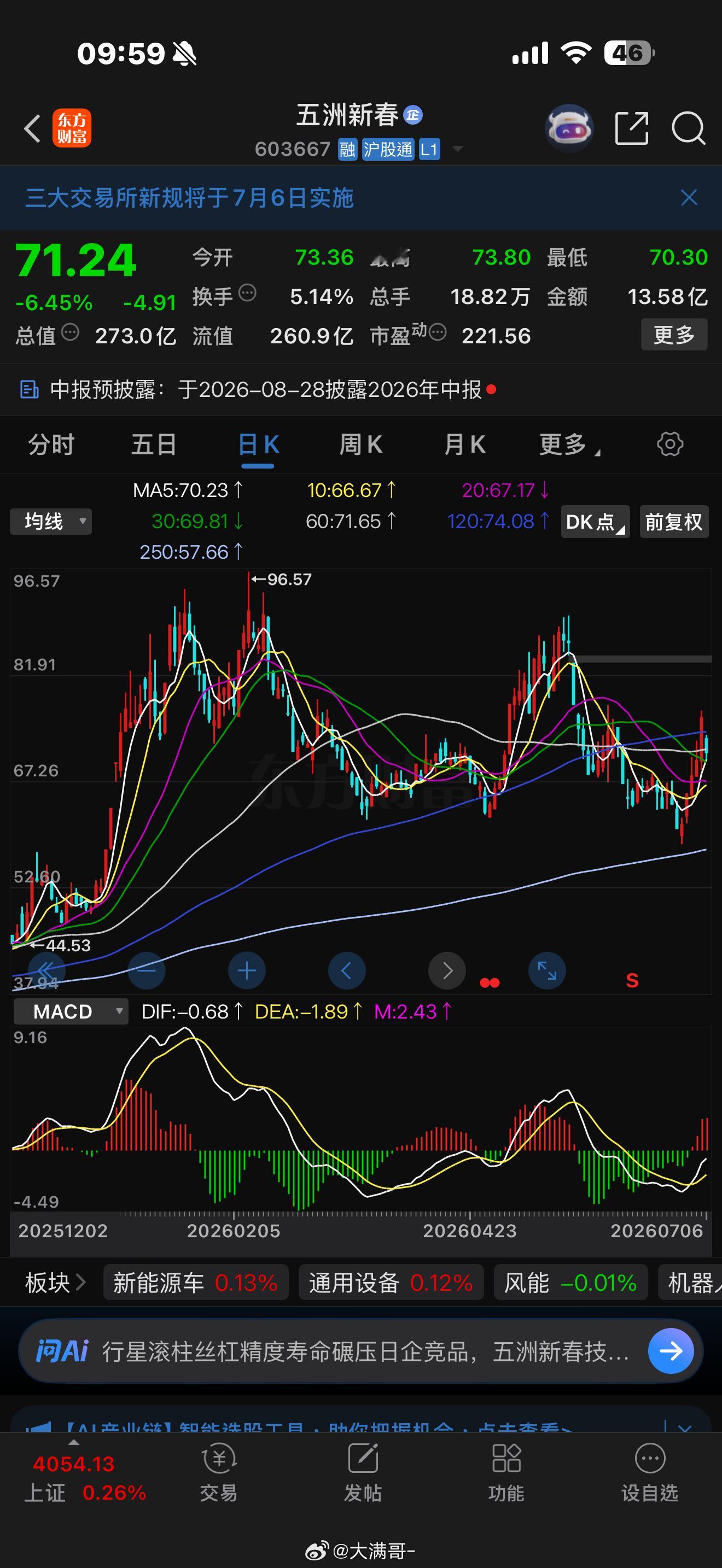The height and width of the screenshot is (1568, 722).
Task: Open the robot AI assistant avatar
Action: coord(569,128)
